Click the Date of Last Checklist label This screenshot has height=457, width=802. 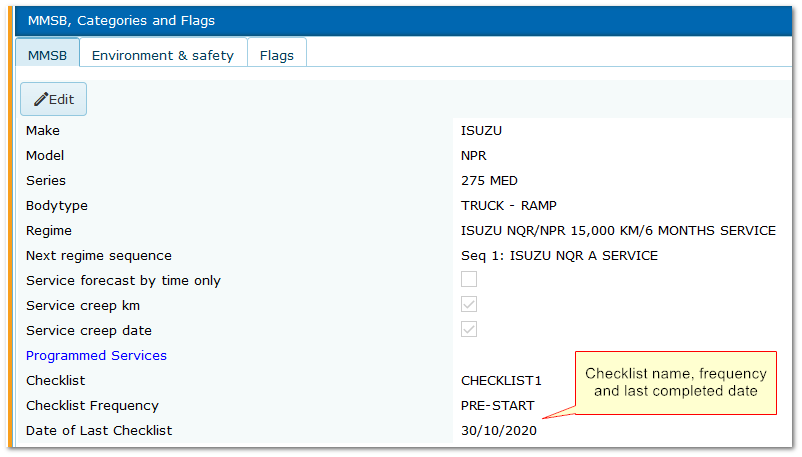[x=99, y=431]
